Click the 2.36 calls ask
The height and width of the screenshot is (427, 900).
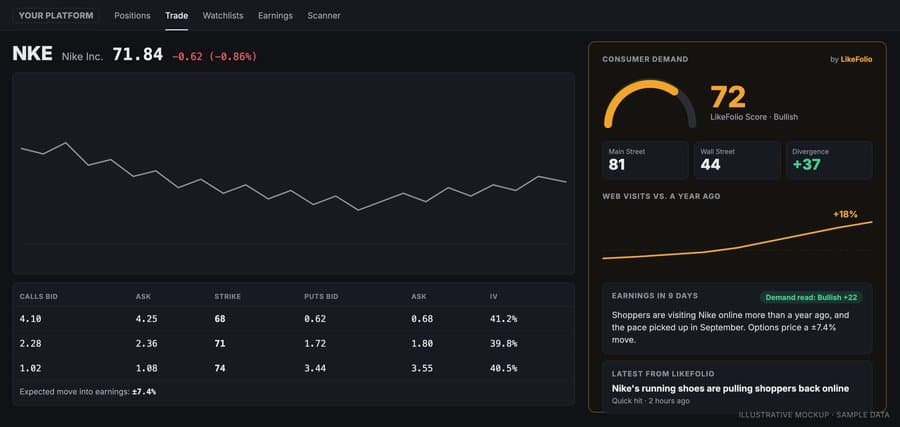tap(146, 343)
